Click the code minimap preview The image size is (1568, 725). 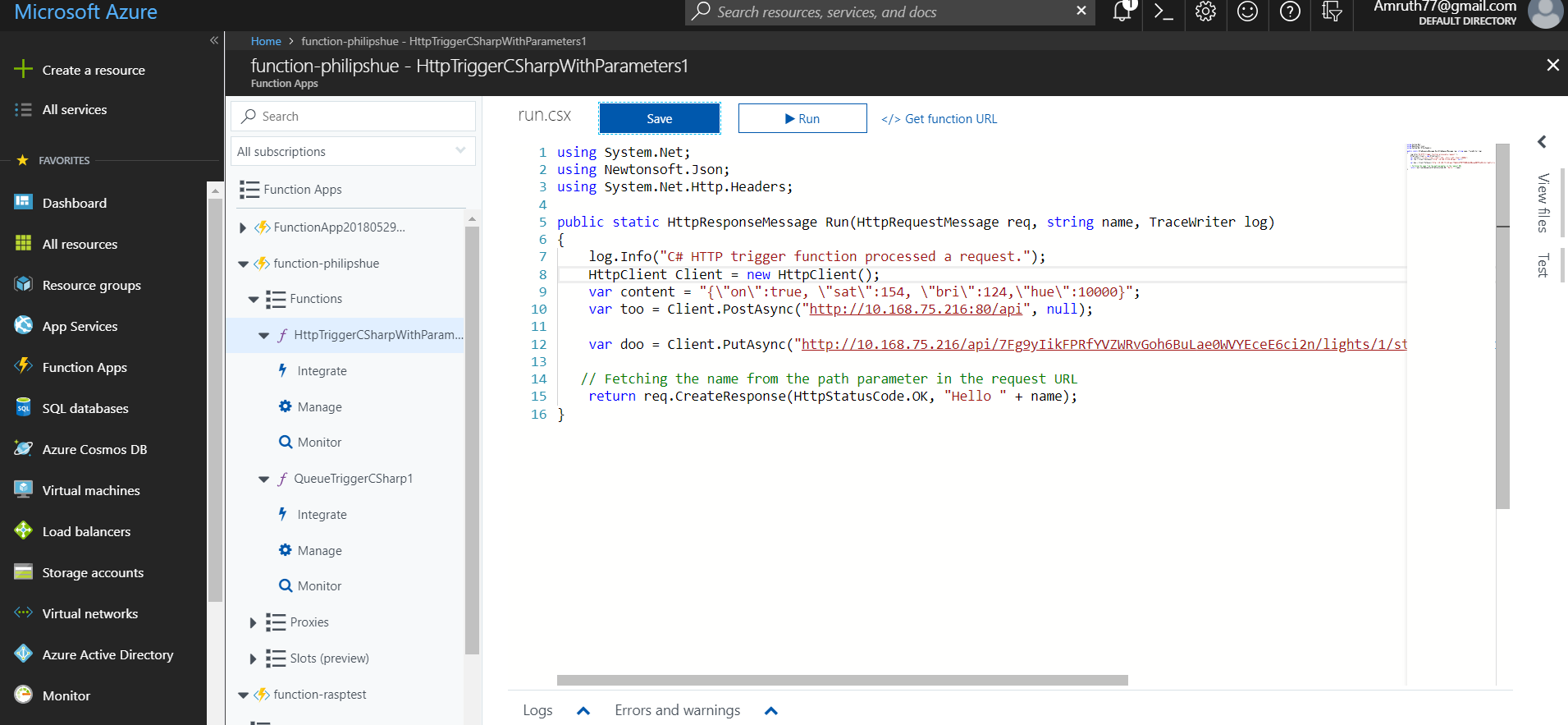(1450, 156)
